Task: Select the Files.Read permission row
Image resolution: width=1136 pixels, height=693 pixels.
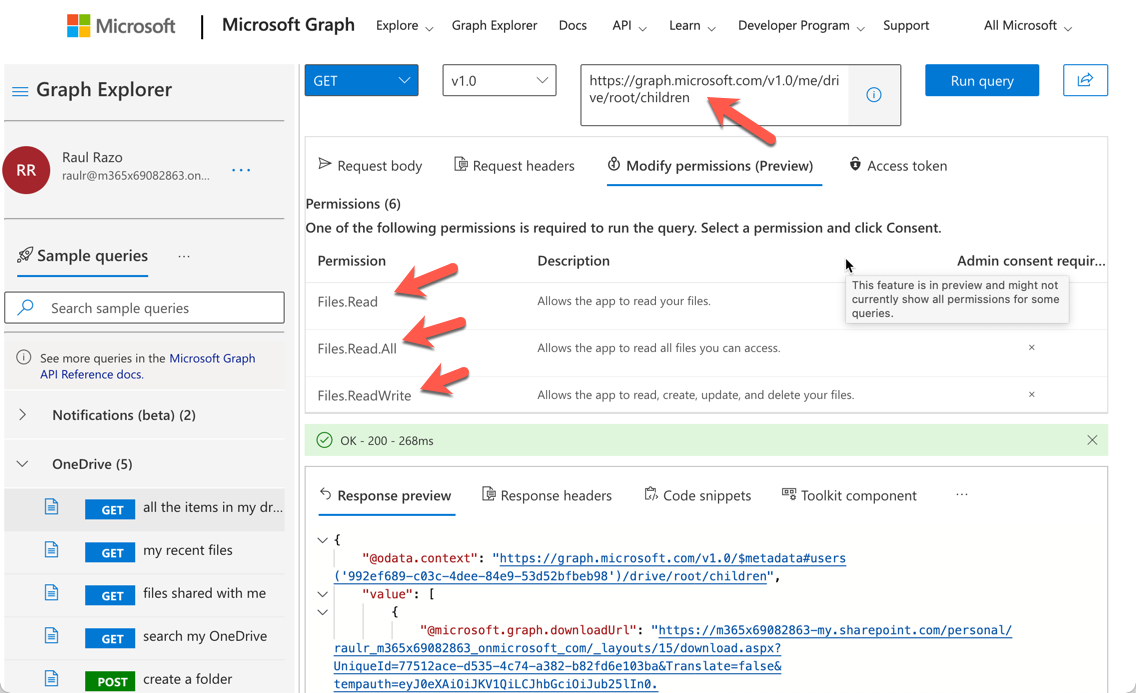Action: pos(706,306)
